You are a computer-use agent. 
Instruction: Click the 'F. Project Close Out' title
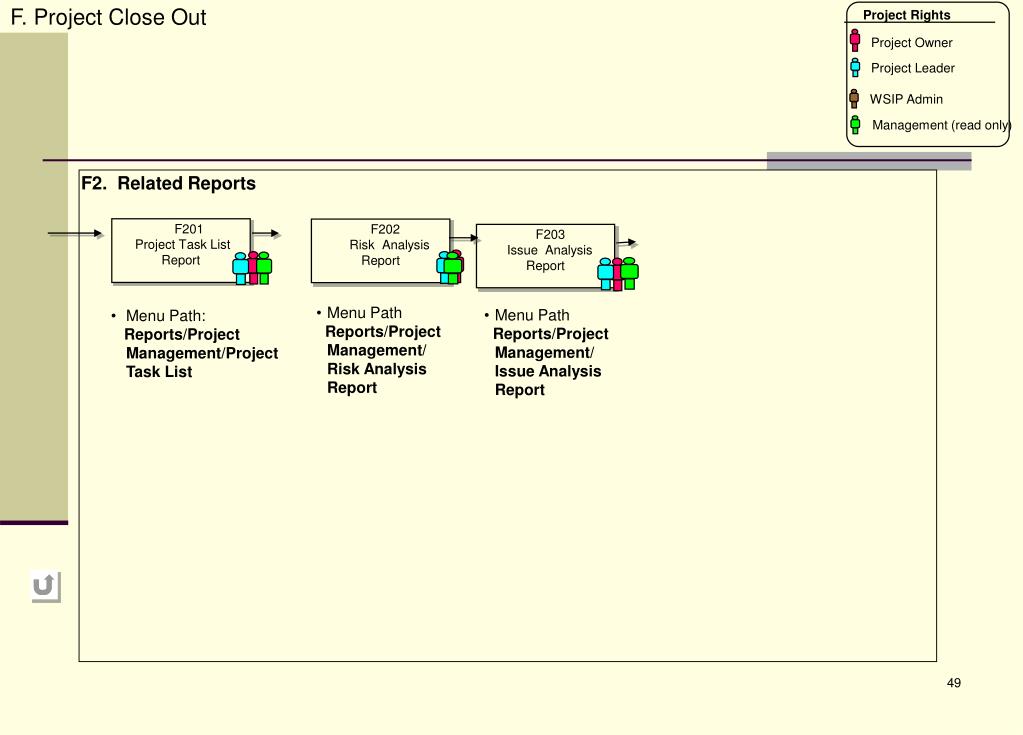[108, 17]
